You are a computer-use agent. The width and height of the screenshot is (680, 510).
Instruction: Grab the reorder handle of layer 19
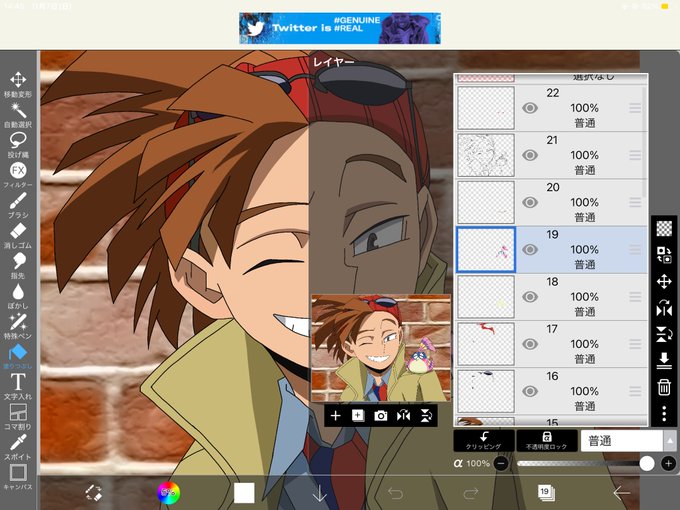tap(635, 250)
